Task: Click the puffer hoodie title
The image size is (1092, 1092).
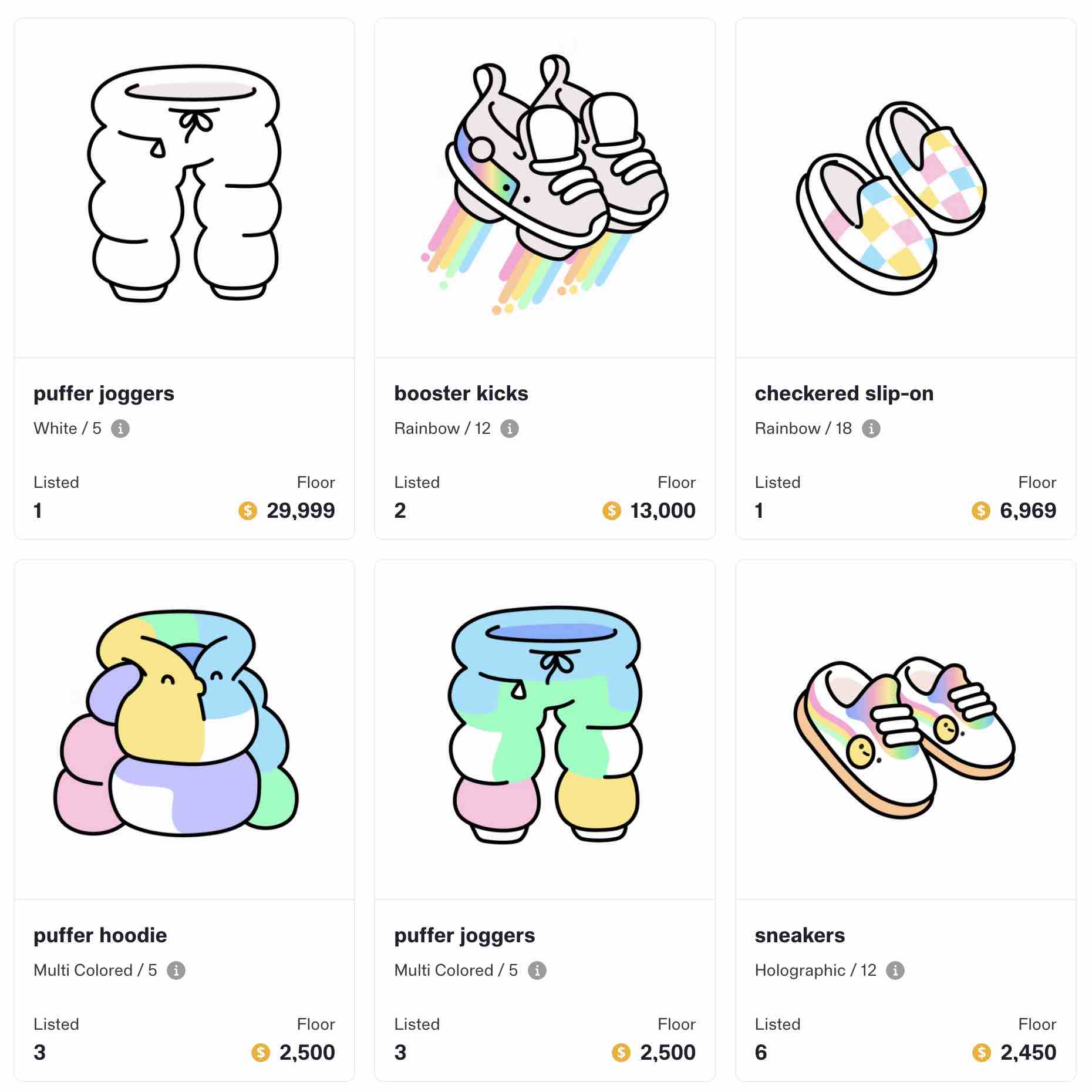Action: 100,935
